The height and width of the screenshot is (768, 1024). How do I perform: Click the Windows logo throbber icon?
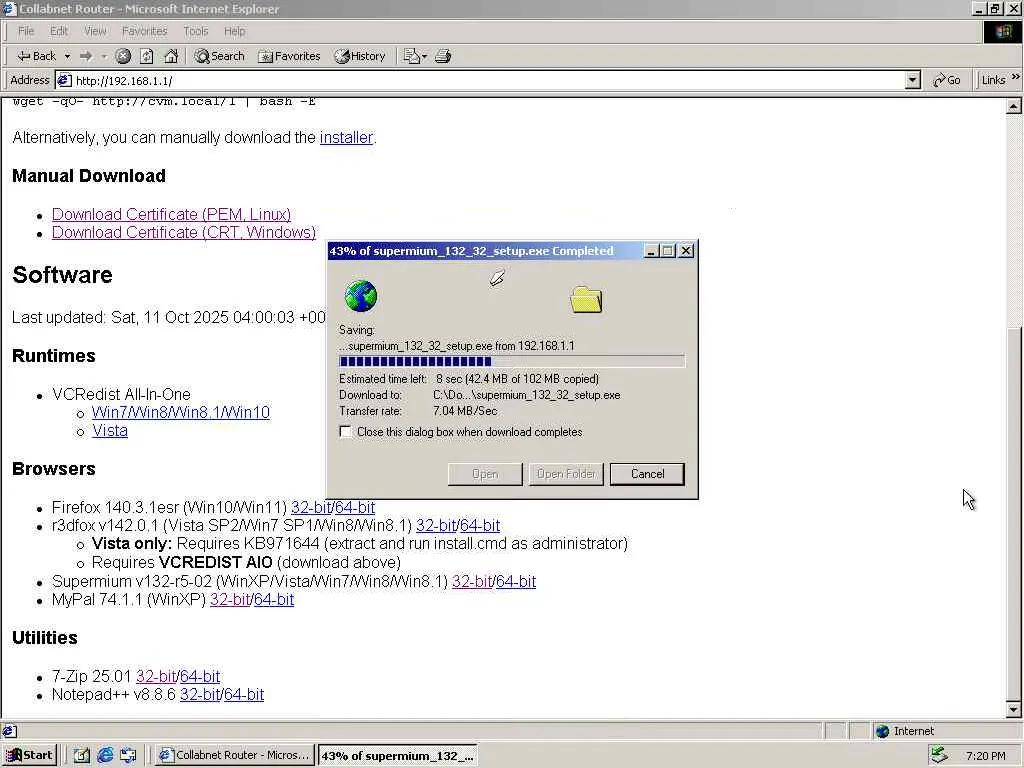(1002, 31)
